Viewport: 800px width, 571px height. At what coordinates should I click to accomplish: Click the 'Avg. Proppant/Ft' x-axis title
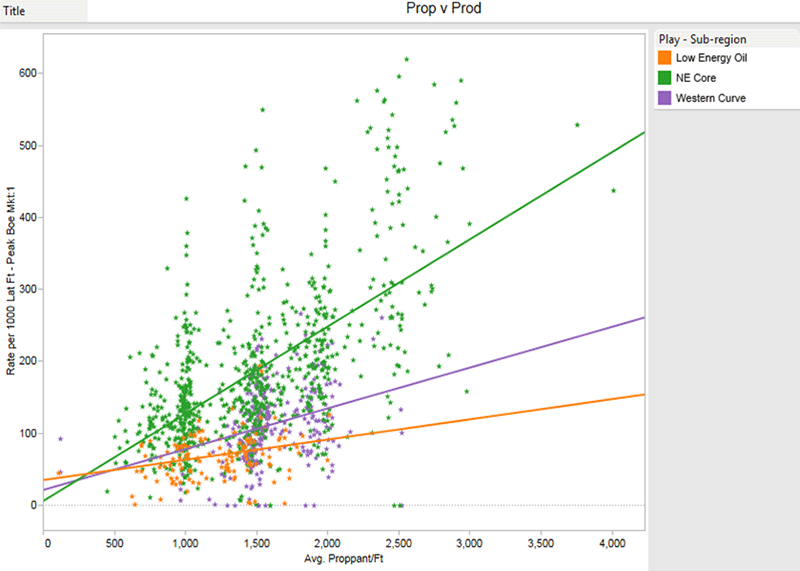coord(344,558)
